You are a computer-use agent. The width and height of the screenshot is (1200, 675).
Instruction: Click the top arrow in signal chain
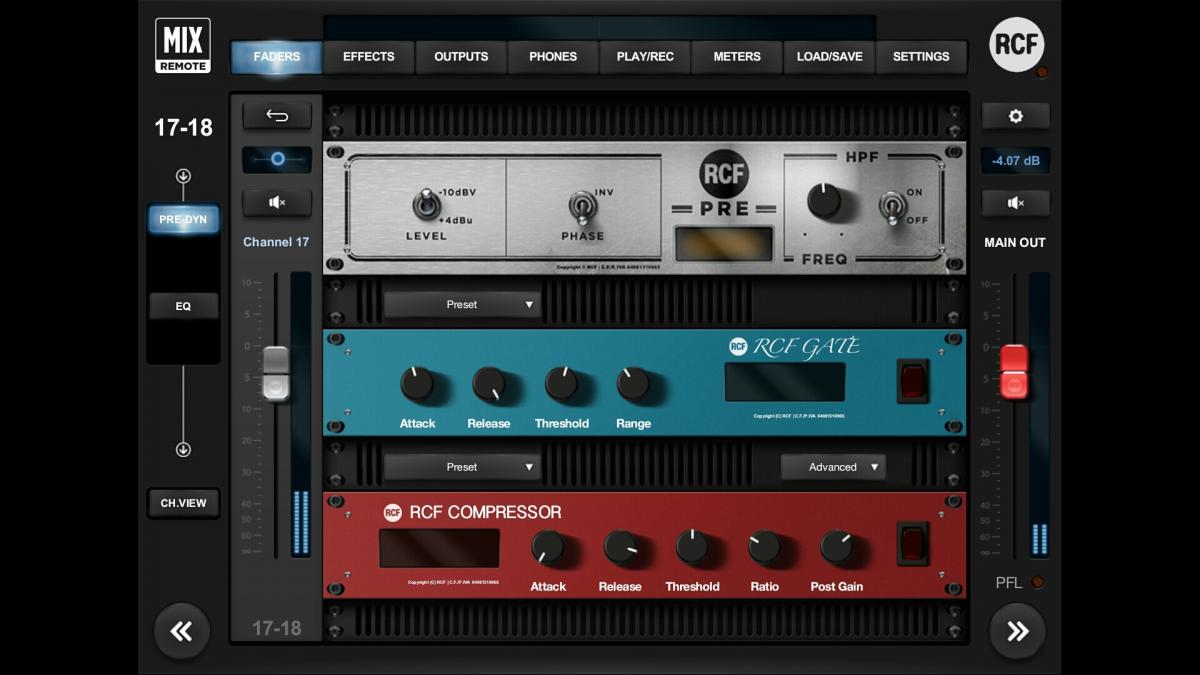pos(183,177)
